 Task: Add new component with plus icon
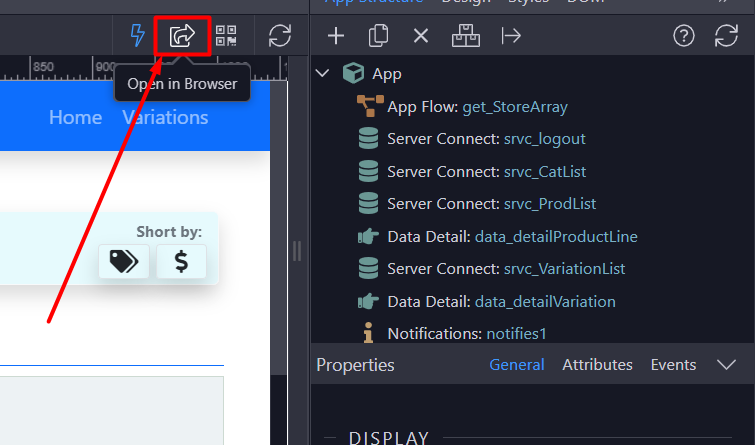pos(336,36)
